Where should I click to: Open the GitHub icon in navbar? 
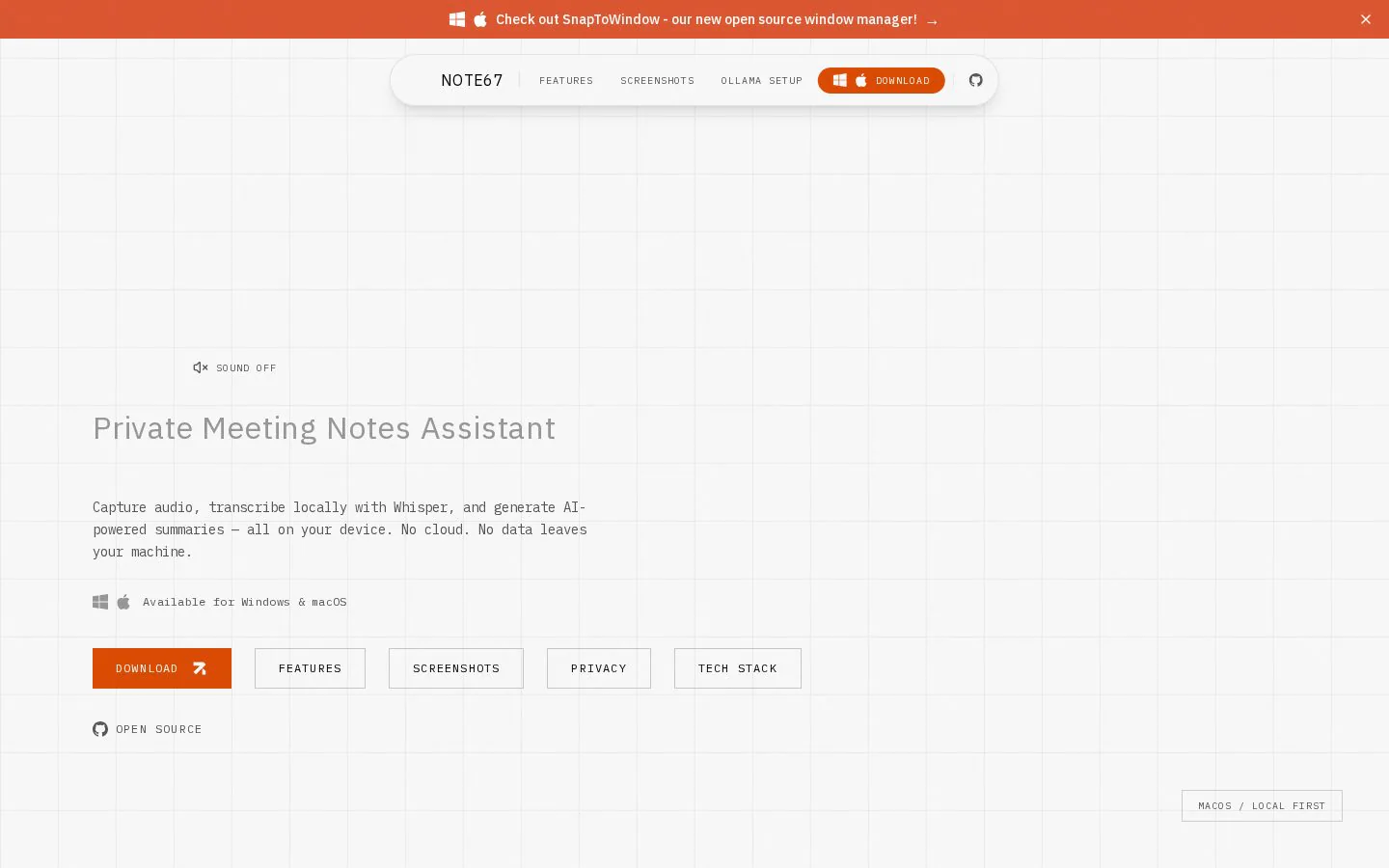click(x=975, y=80)
